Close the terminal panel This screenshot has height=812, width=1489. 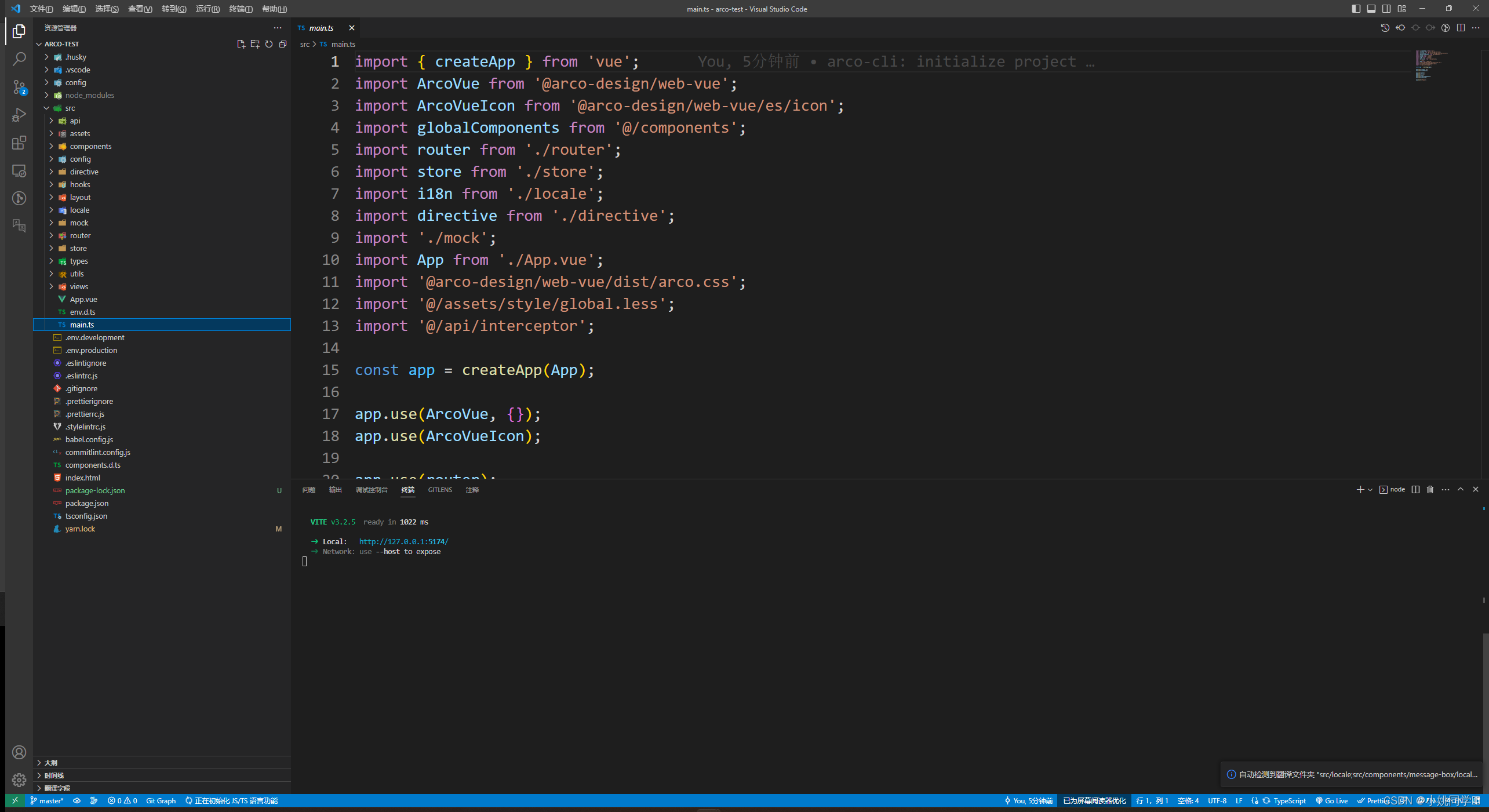[1476, 490]
